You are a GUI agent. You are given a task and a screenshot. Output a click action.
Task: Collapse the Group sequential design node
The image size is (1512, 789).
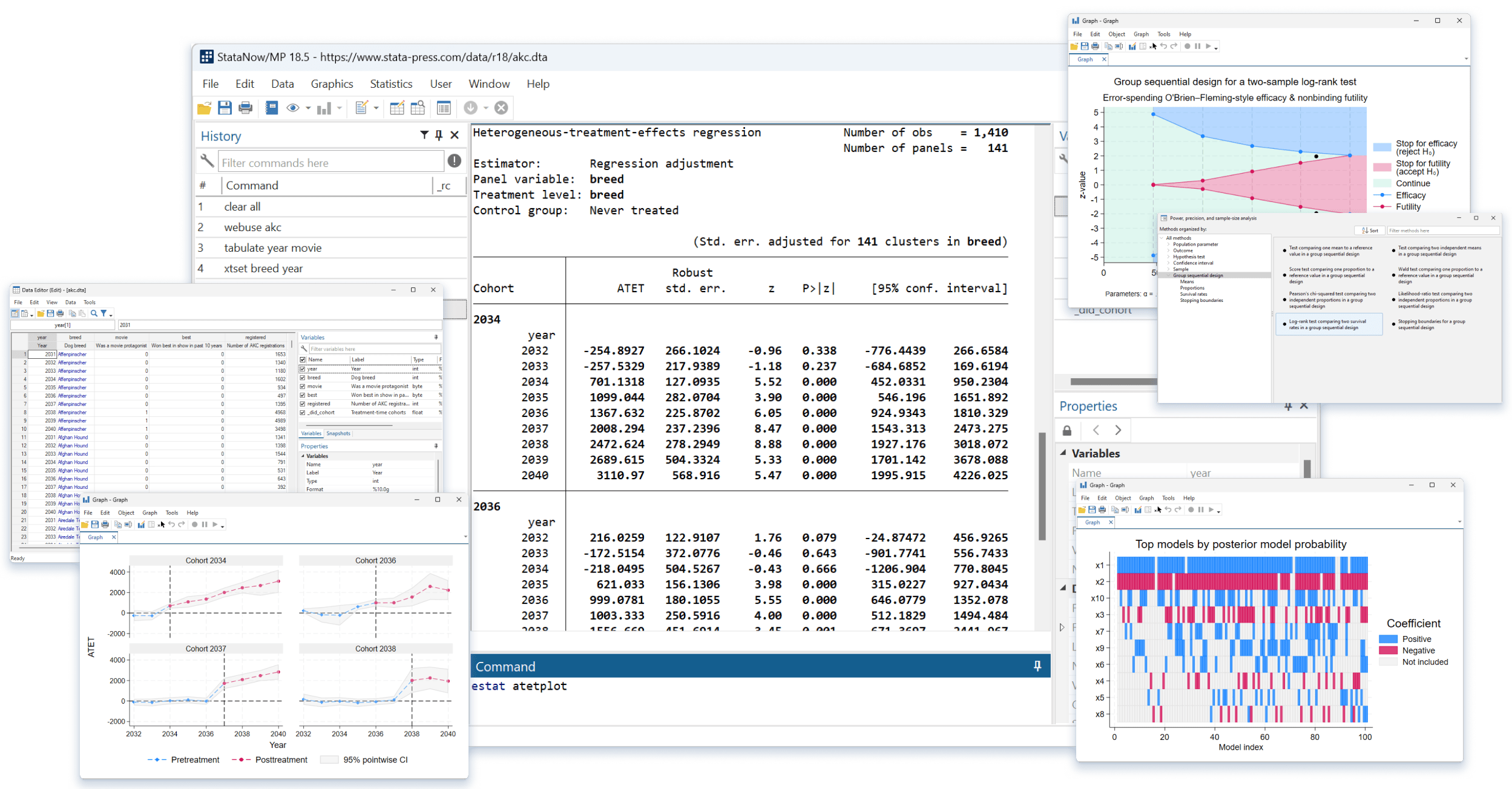(x=1168, y=275)
